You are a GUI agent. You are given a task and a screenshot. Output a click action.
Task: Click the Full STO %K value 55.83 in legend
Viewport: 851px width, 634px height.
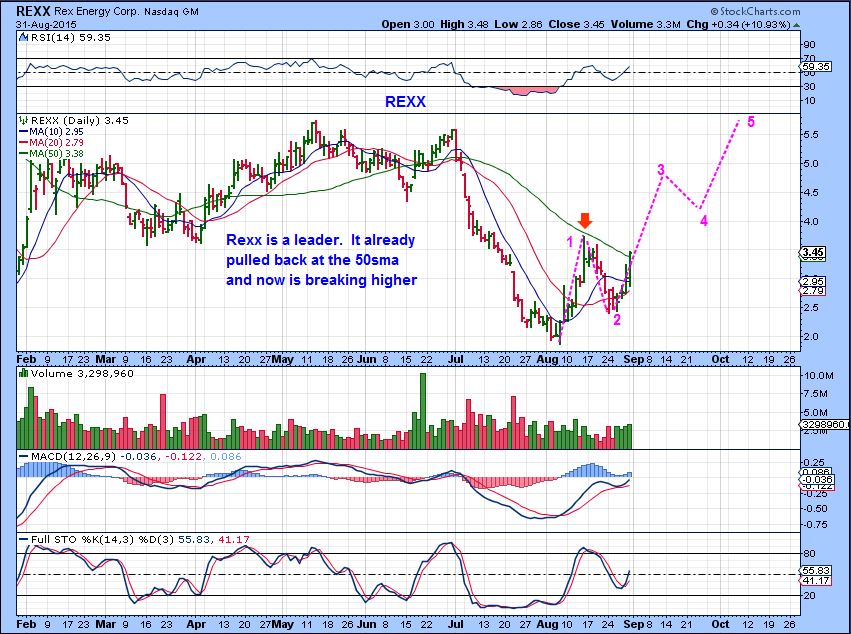click(196, 540)
